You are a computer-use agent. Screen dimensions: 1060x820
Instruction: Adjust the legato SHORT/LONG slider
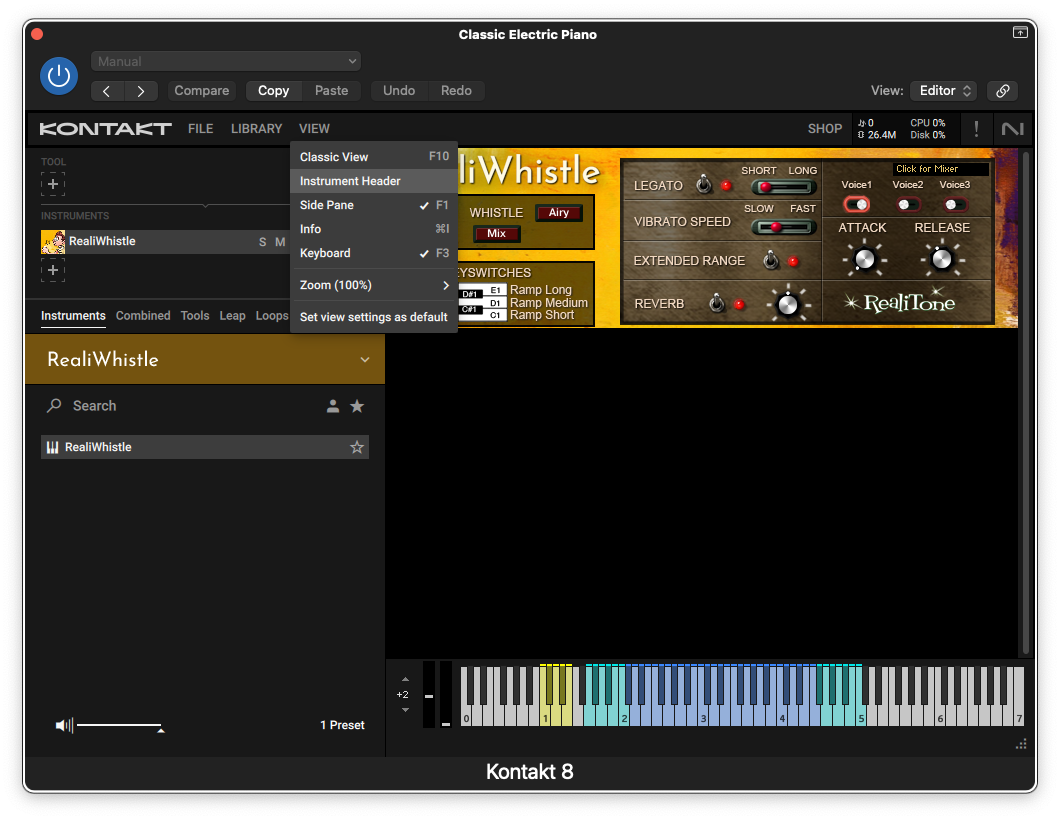784,187
